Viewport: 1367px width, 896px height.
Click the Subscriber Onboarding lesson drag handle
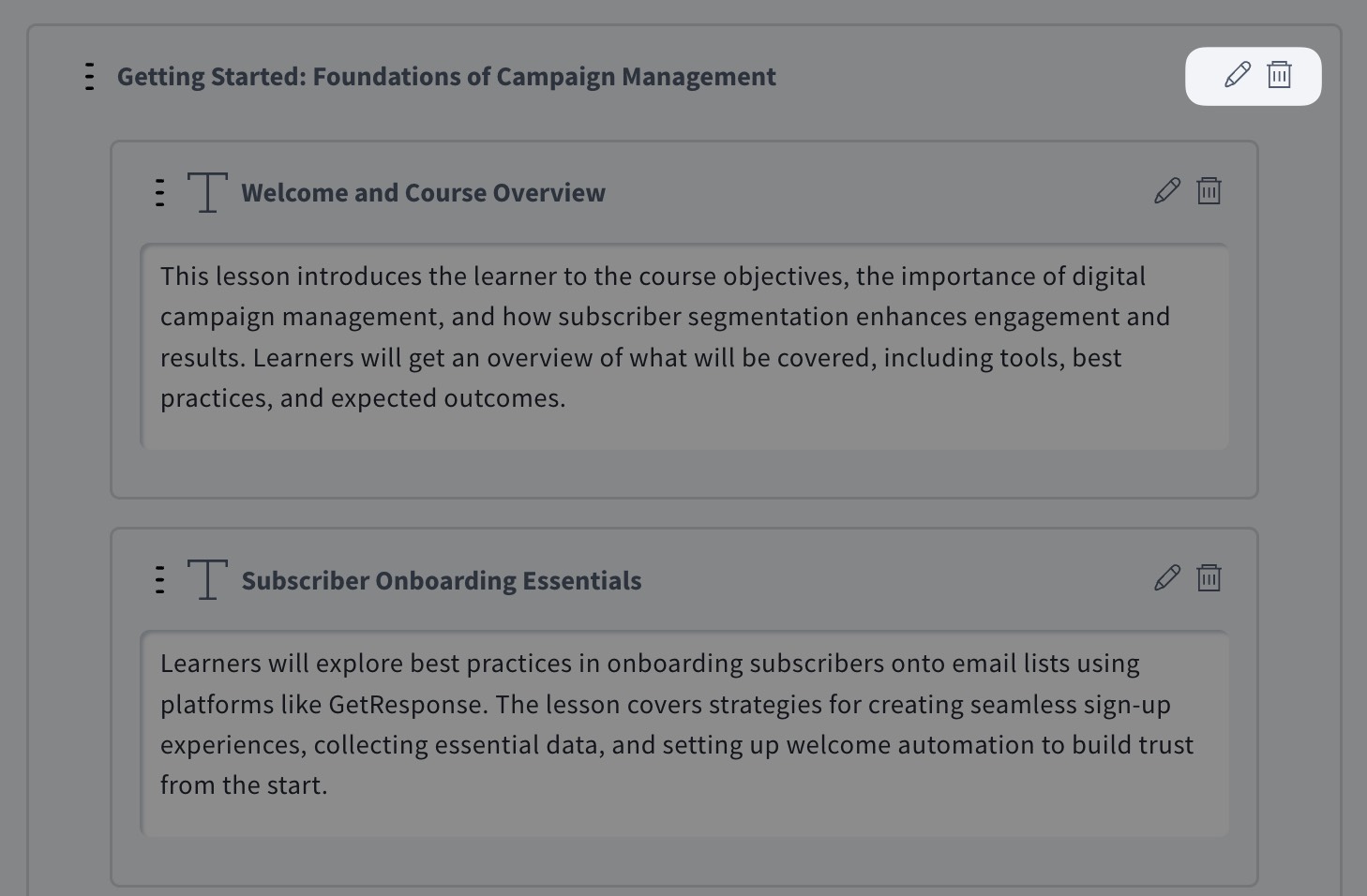tap(160, 580)
